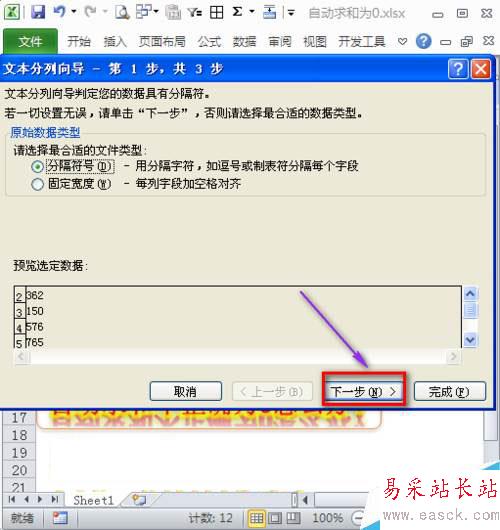
Task: Collapse the ribbon with the chevron icon
Action: pos(402,42)
